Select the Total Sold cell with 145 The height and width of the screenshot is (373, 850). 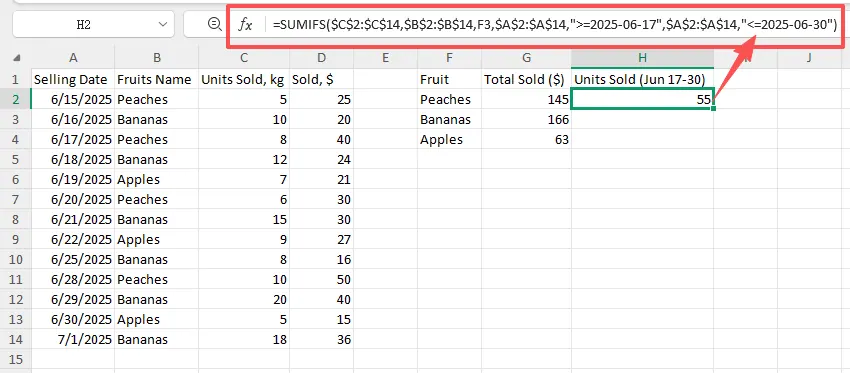click(x=526, y=100)
